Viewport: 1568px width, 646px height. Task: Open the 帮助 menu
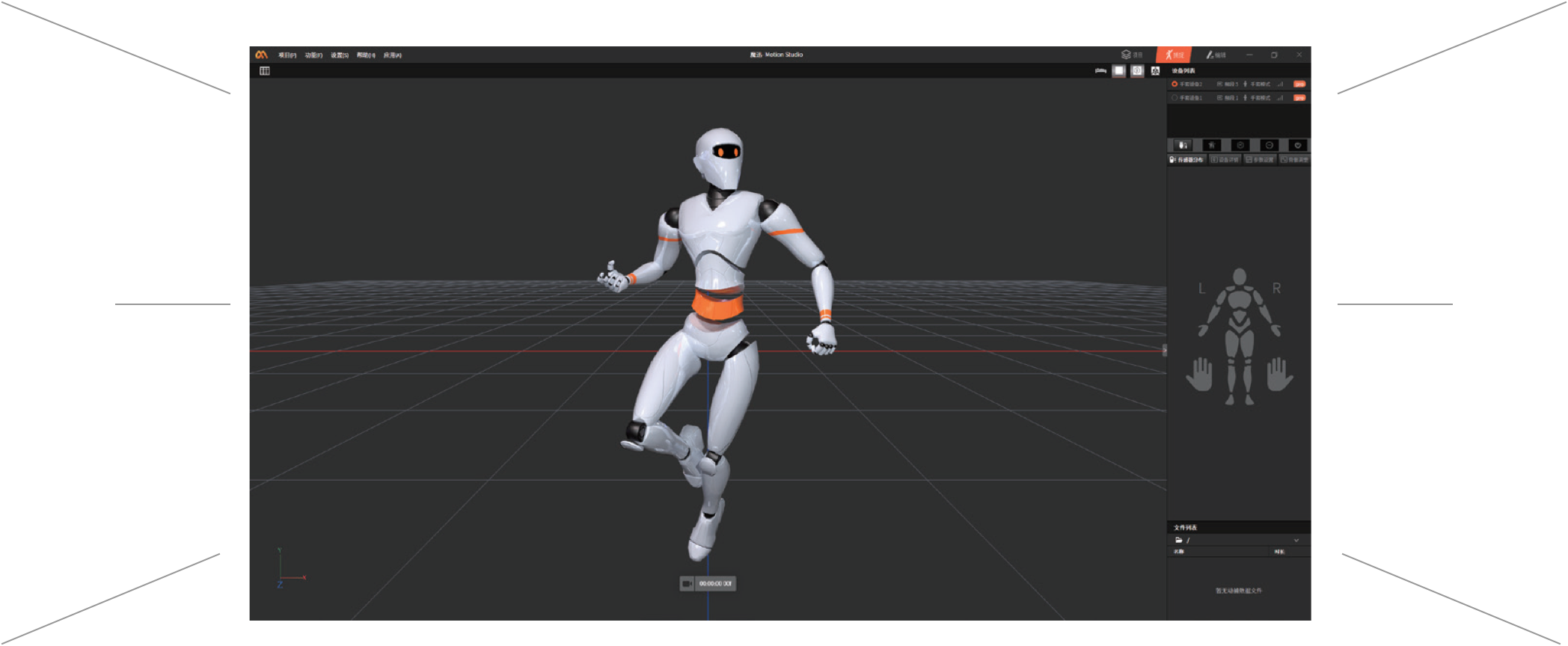(x=366, y=55)
